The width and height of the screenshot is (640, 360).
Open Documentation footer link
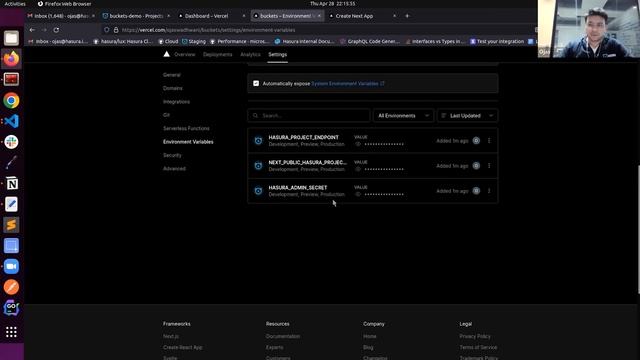click(x=283, y=336)
